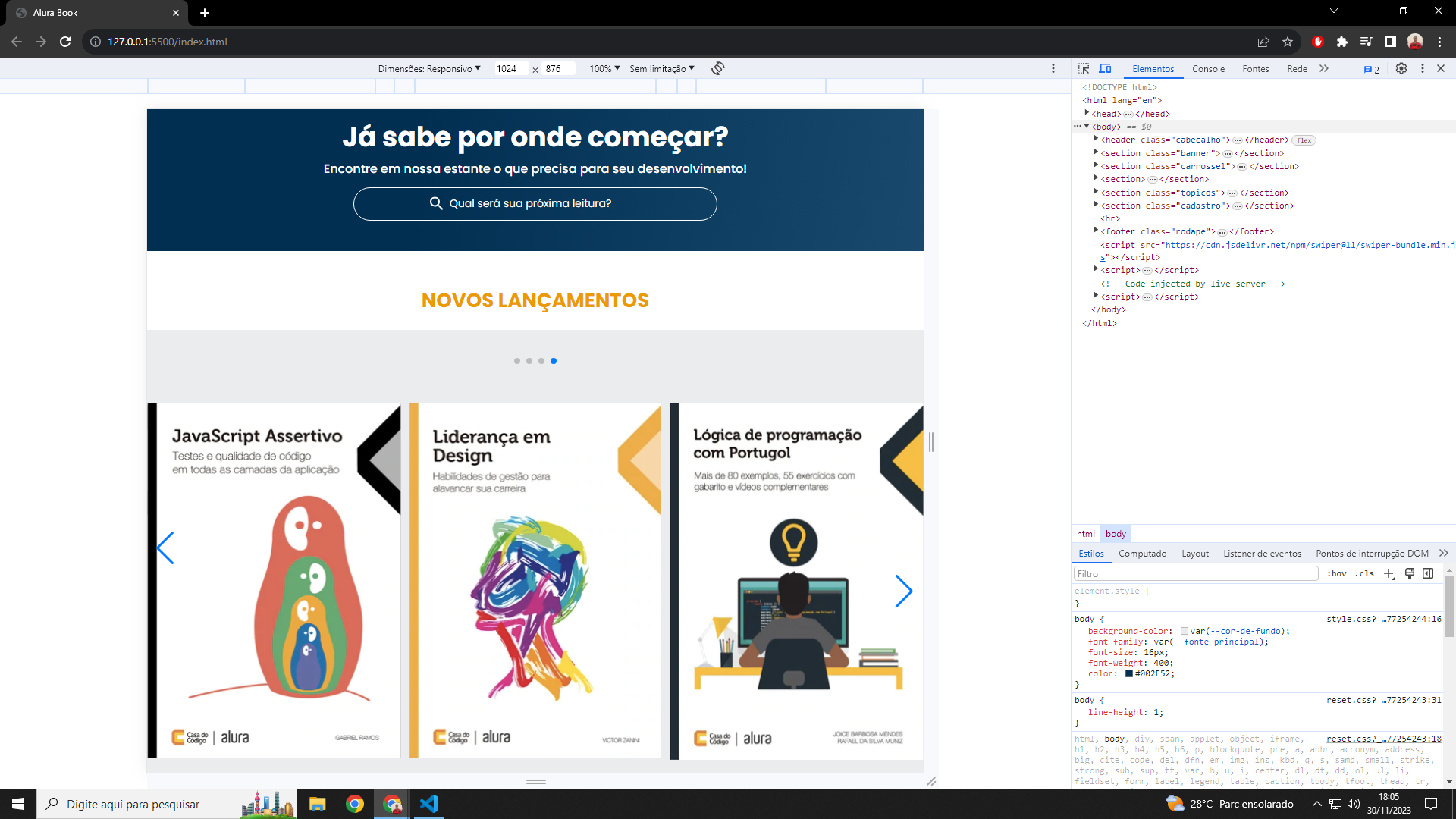This screenshot has width=1456, height=819.
Task: Expand the head element node
Action: [1087, 113]
